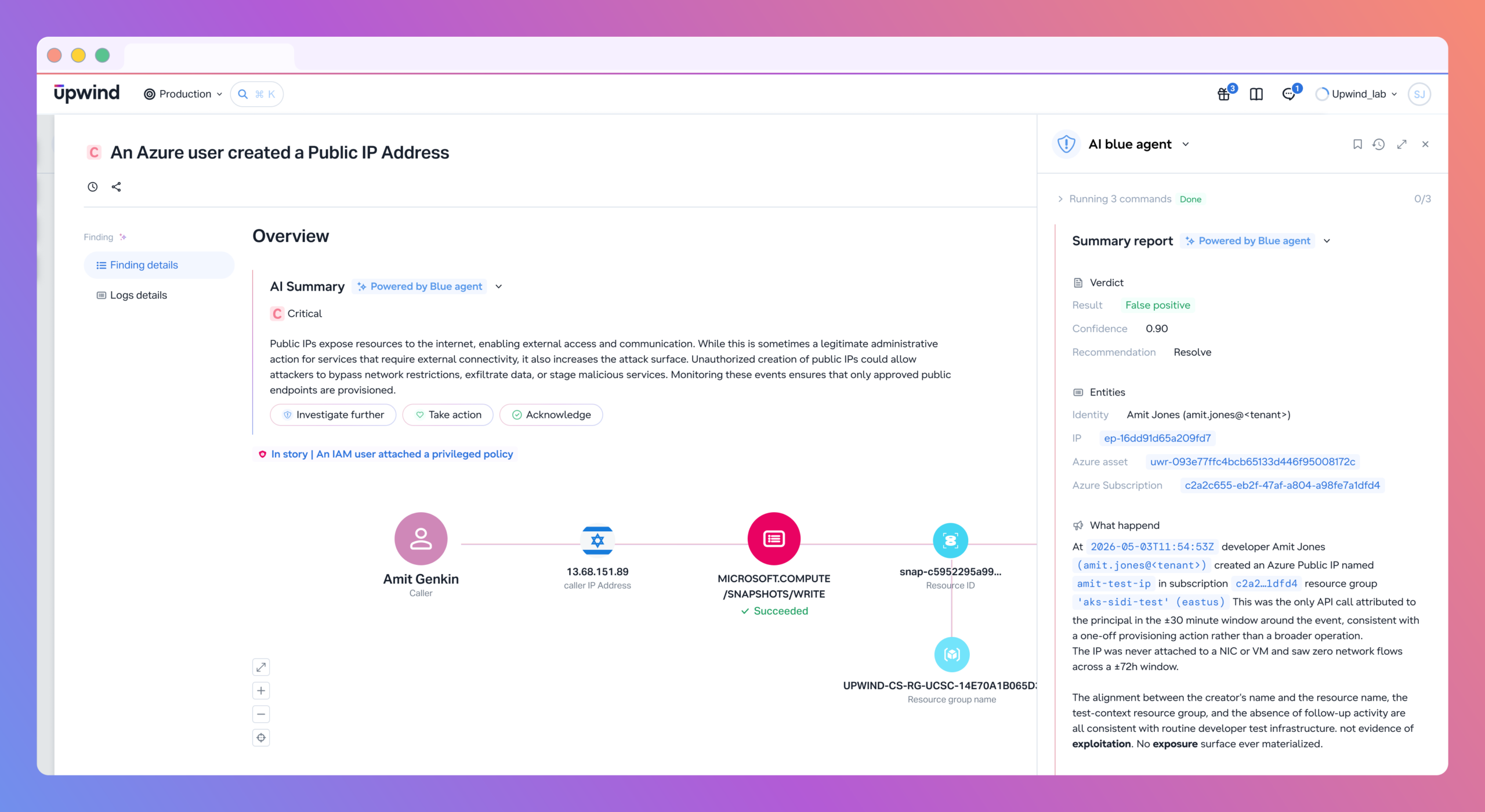Open the chat messages icon
The image size is (1485, 812).
[x=1289, y=94]
